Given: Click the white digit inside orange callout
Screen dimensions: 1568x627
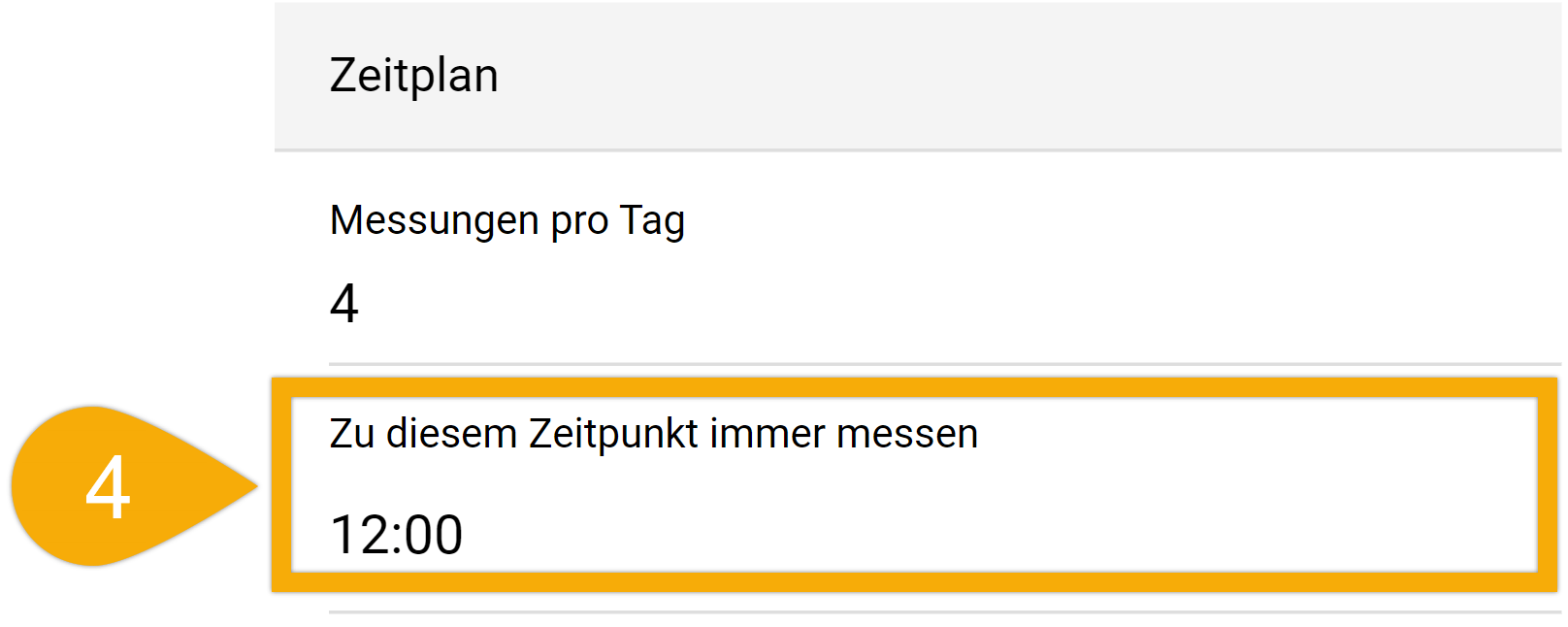Looking at the screenshot, I should click(108, 487).
